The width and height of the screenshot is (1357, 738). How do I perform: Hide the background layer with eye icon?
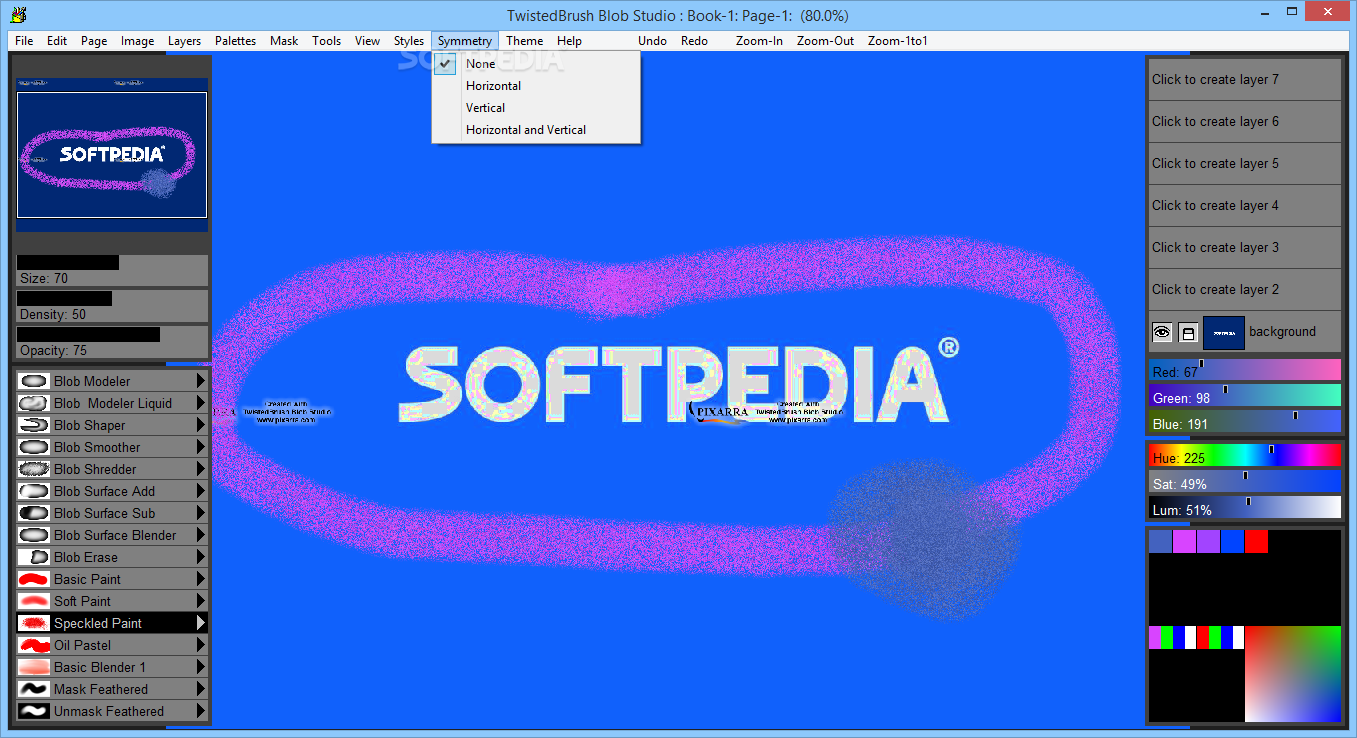pos(1162,332)
